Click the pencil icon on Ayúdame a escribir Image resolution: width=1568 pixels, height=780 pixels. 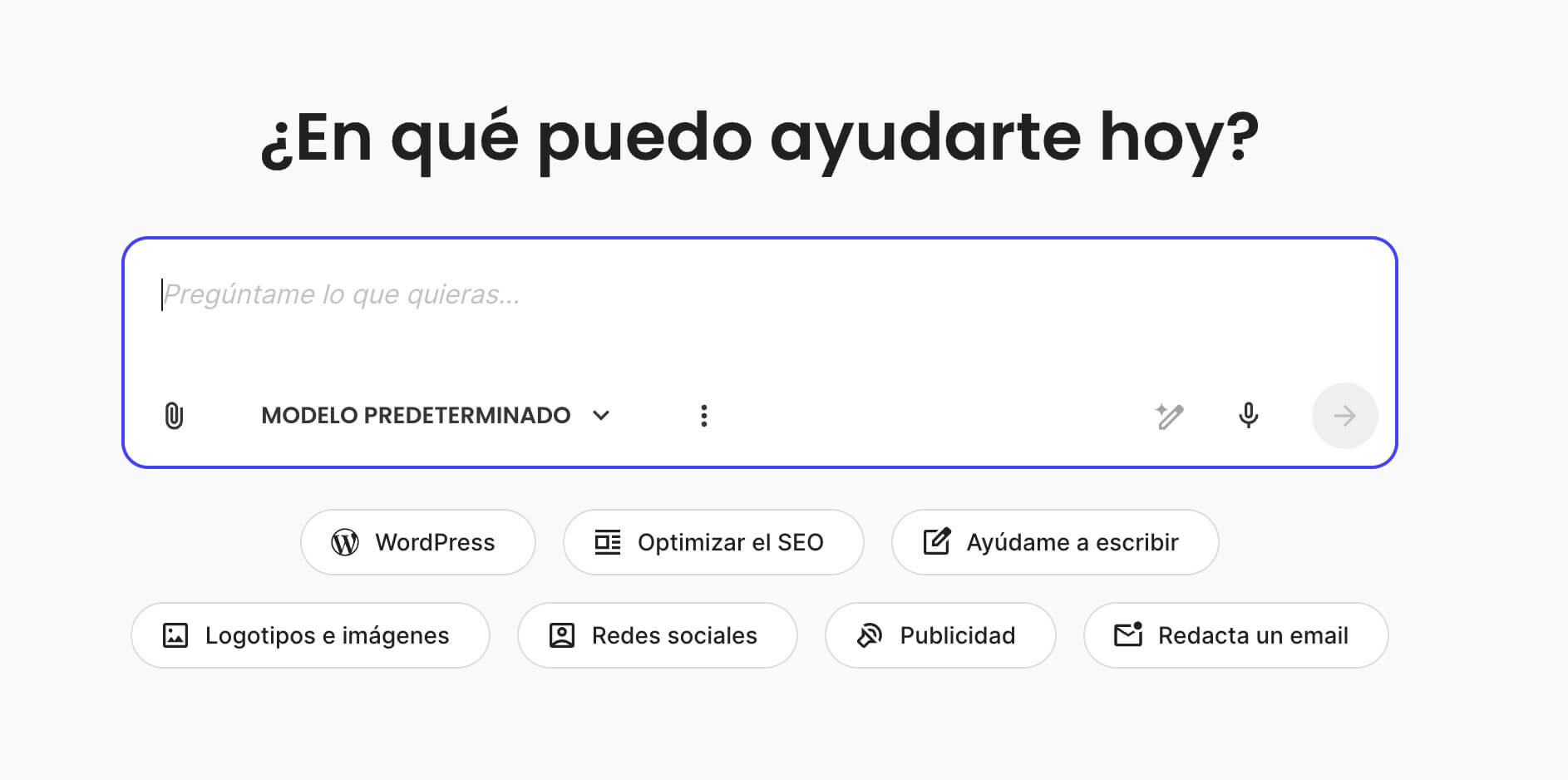[x=938, y=542]
